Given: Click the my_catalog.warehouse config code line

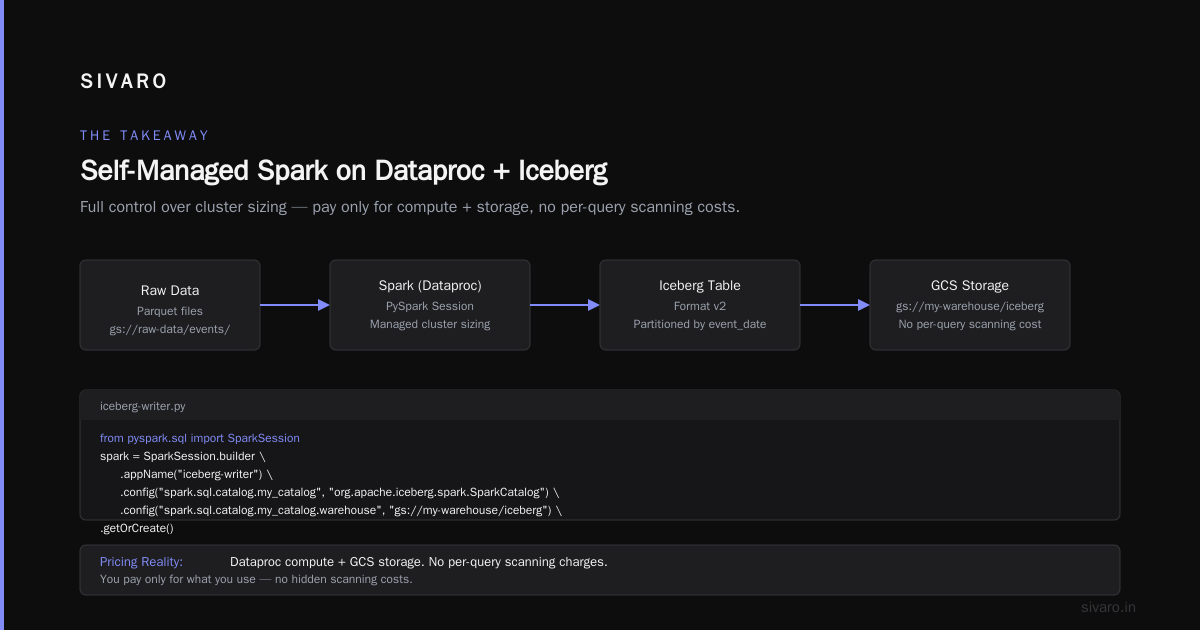Looking at the screenshot, I should click(x=341, y=510).
